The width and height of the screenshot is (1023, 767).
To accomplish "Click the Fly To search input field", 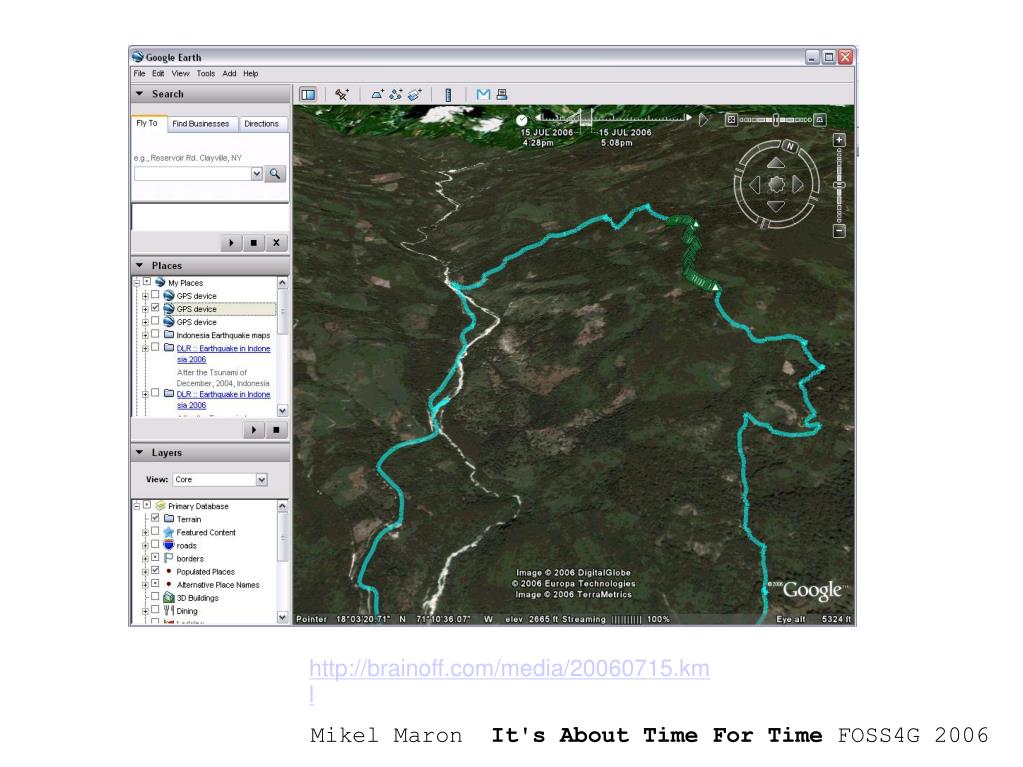I will [x=192, y=173].
